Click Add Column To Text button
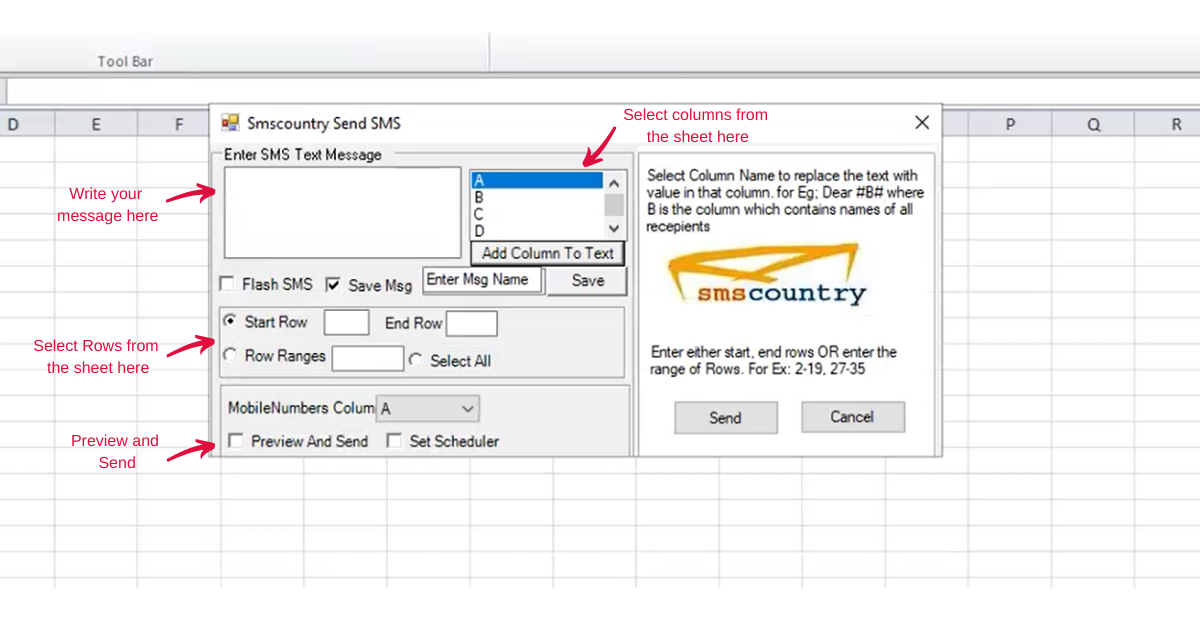 [548, 253]
